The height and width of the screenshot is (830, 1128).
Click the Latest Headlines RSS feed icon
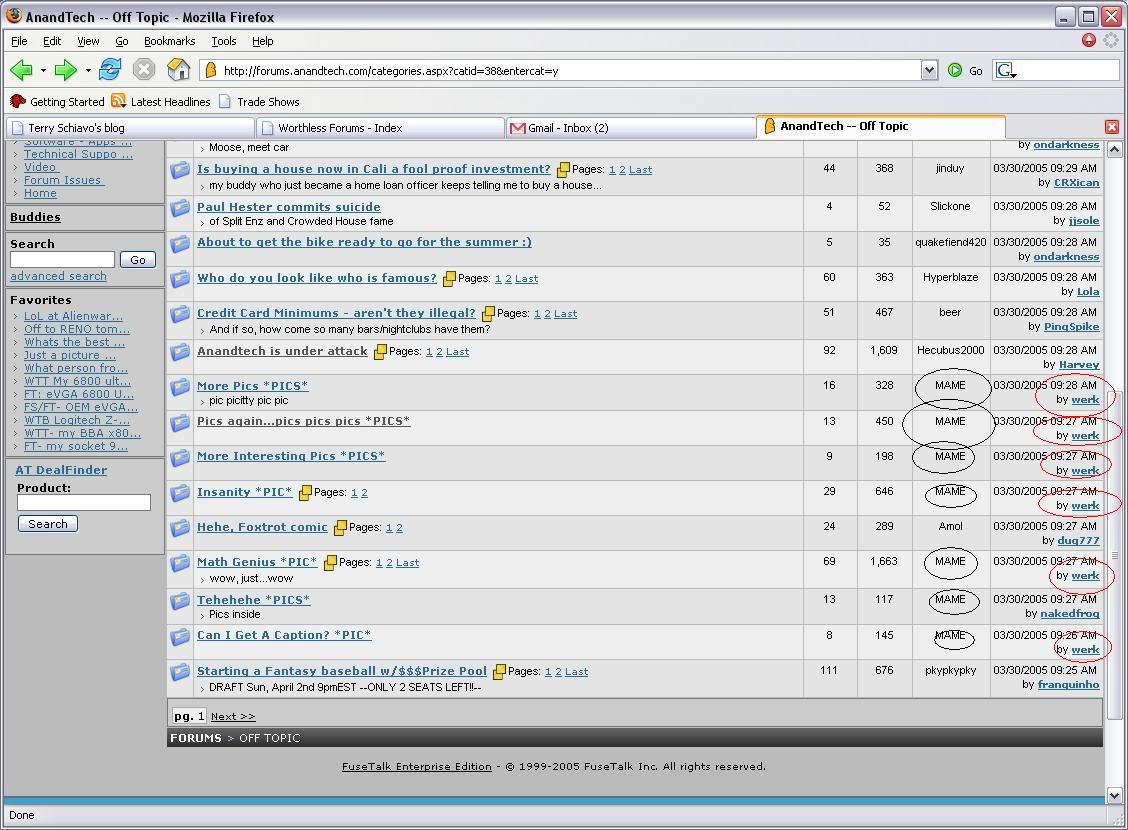[119, 101]
